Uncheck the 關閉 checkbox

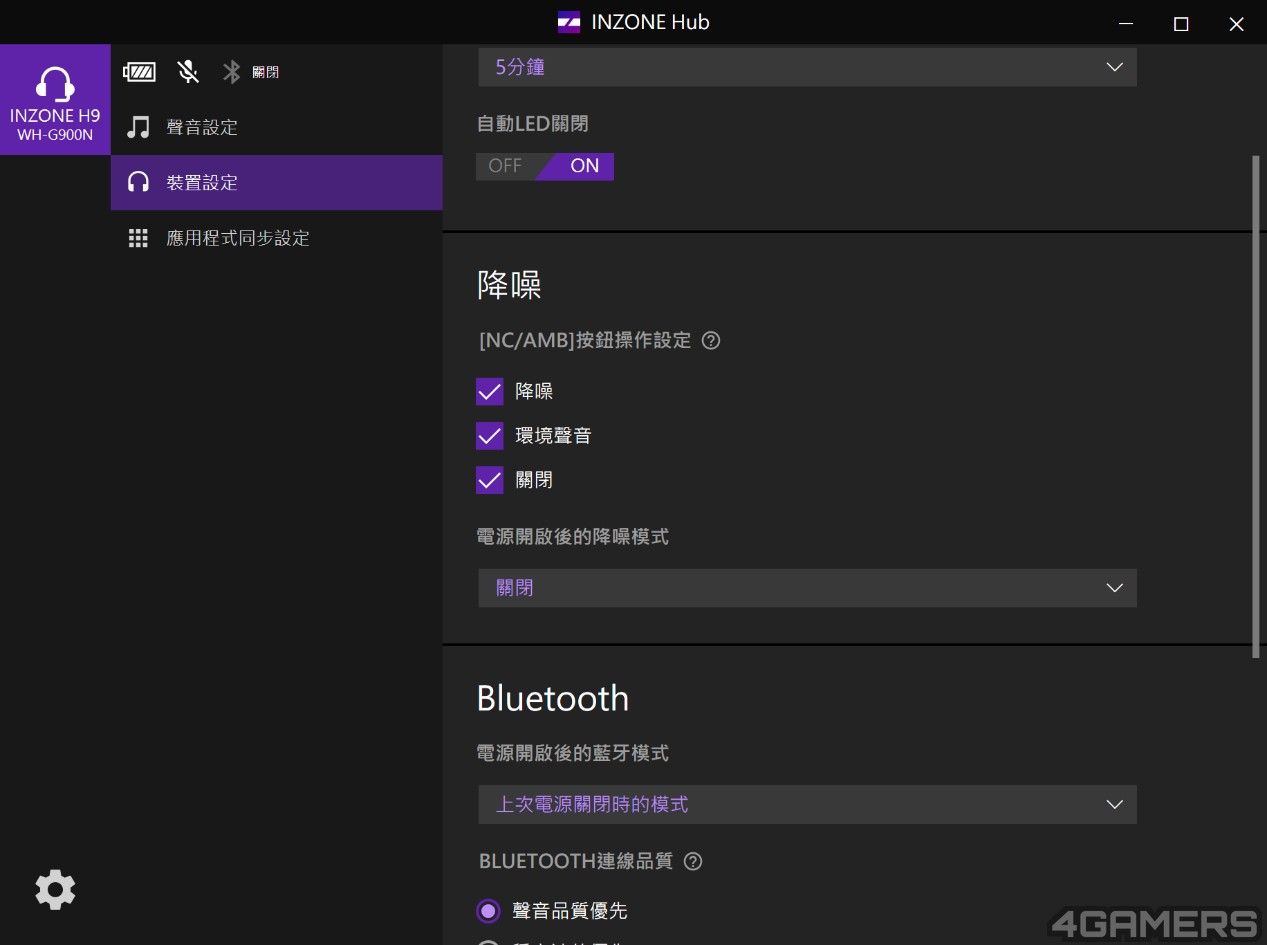click(x=489, y=480)
